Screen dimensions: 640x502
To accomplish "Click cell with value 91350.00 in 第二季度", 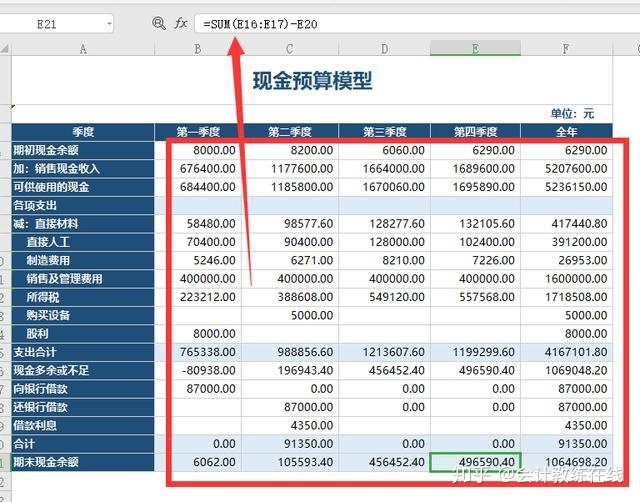I will pyautogui.click(x=290, y=444).
